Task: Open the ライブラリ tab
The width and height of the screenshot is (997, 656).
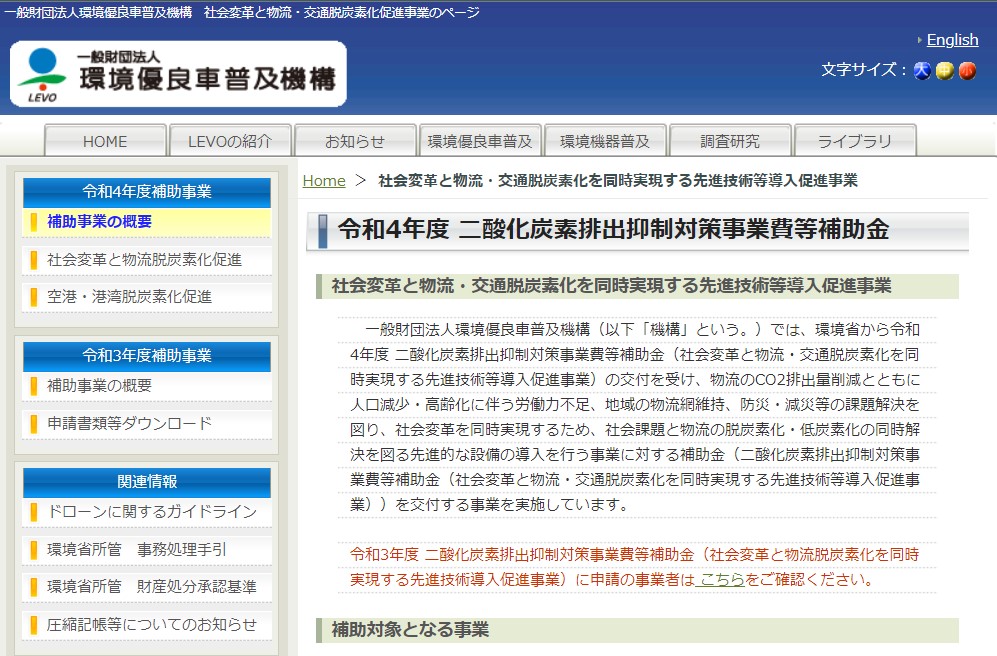Action: pyautogui.click(x=855, y=141)
